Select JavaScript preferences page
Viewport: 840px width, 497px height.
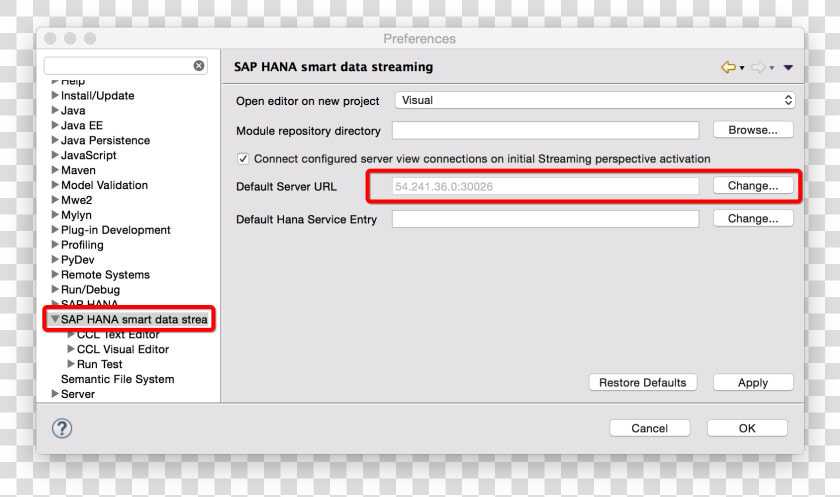coord(88,155)
